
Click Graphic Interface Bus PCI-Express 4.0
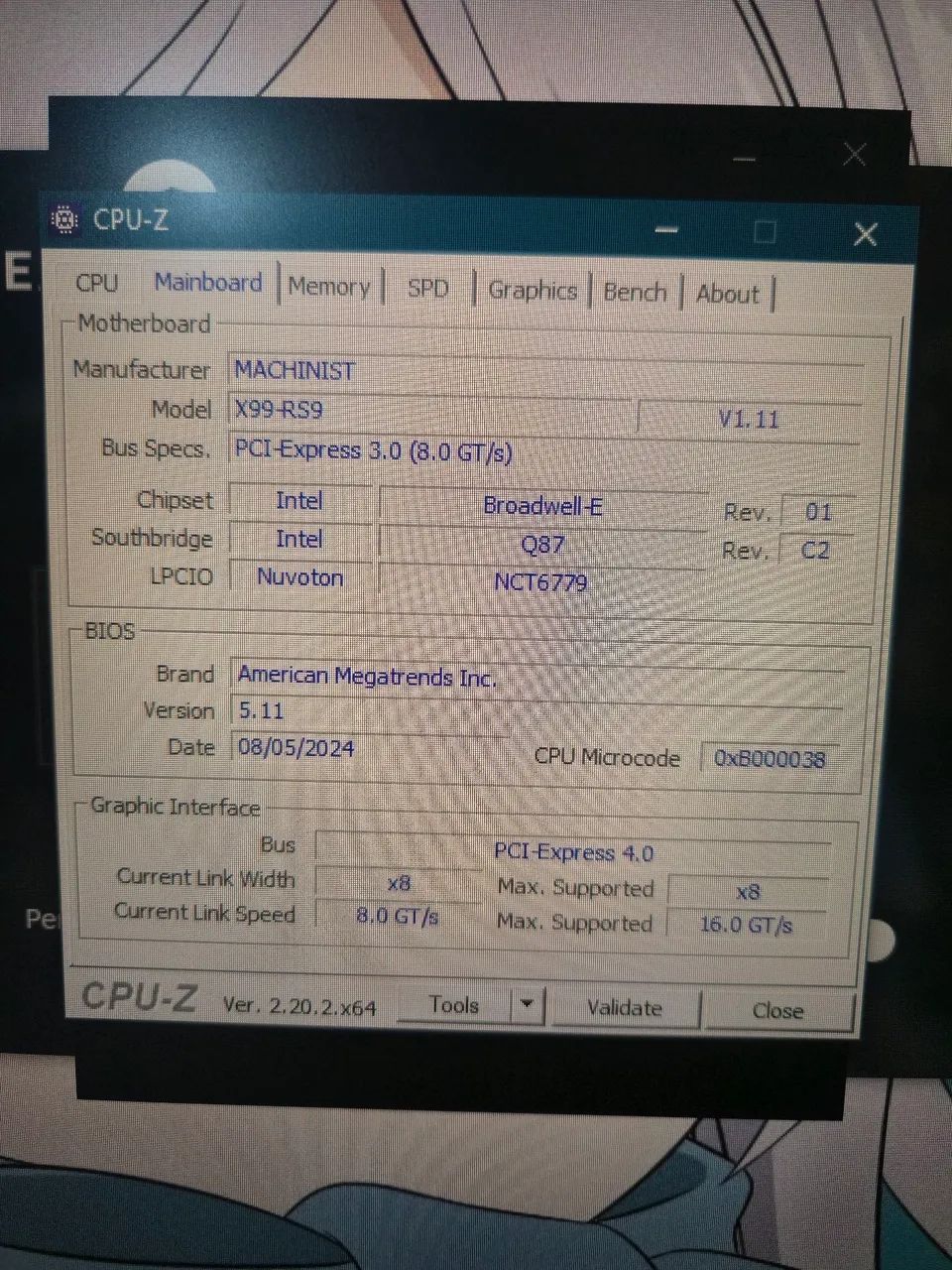574,852
